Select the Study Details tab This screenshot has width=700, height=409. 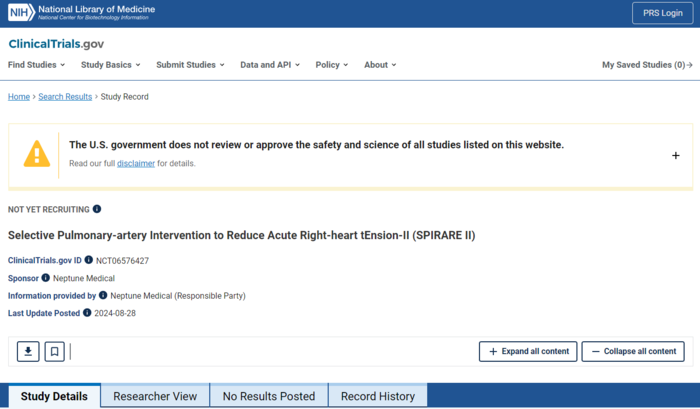(54, 396)
